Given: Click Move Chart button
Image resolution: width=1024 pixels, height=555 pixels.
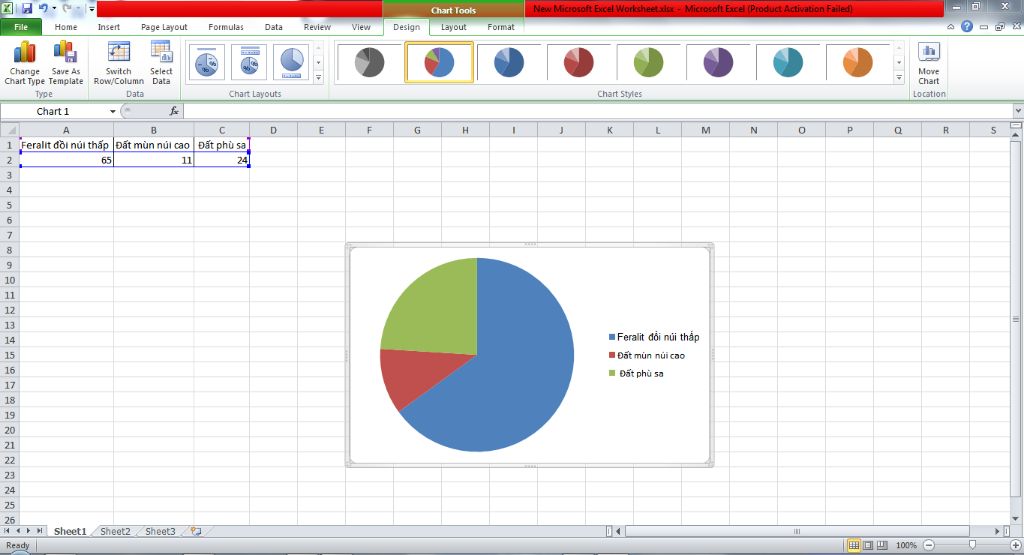Looking at the screenshot, I should pyautogui.click(x=929, y=63).
